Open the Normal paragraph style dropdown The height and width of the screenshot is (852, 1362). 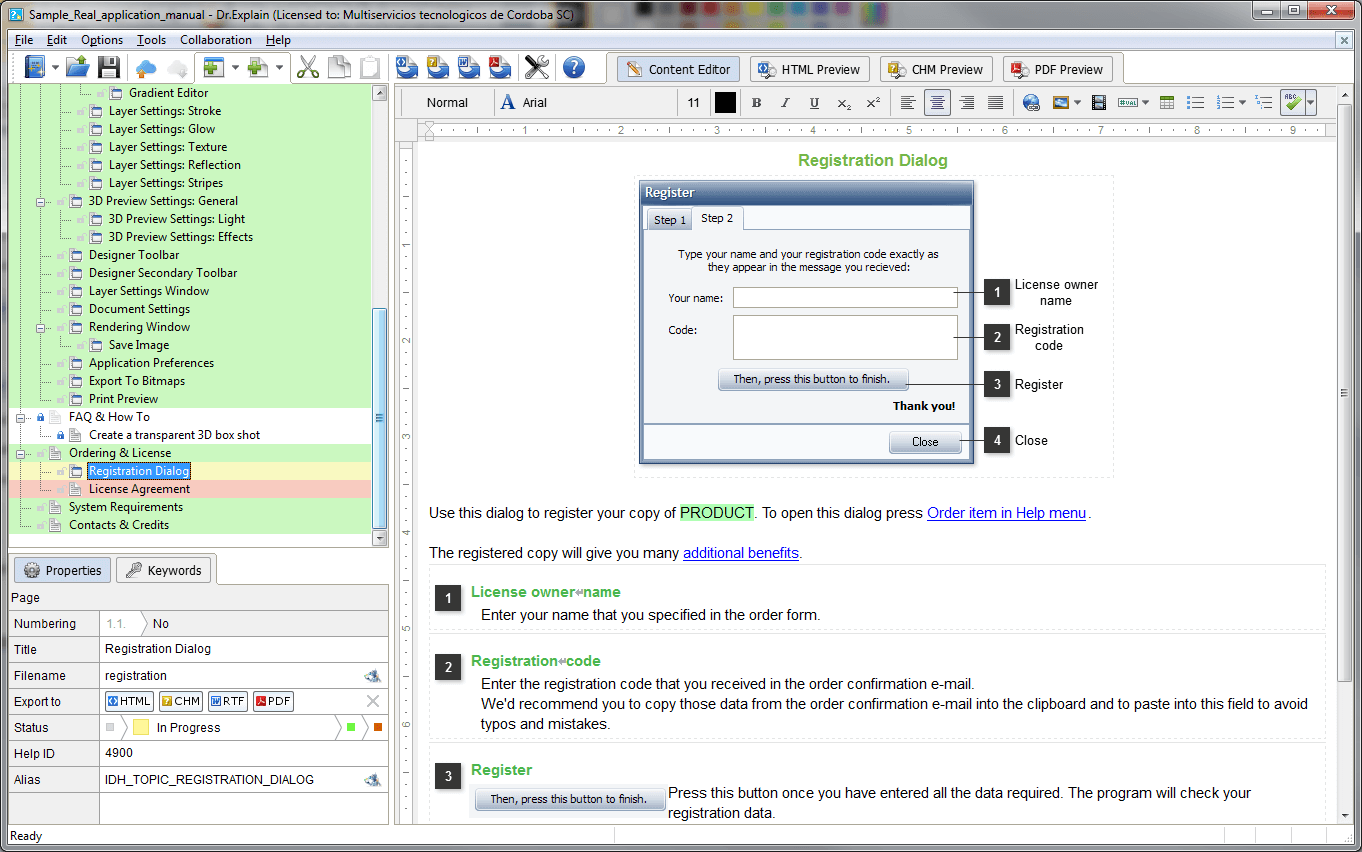447,103
